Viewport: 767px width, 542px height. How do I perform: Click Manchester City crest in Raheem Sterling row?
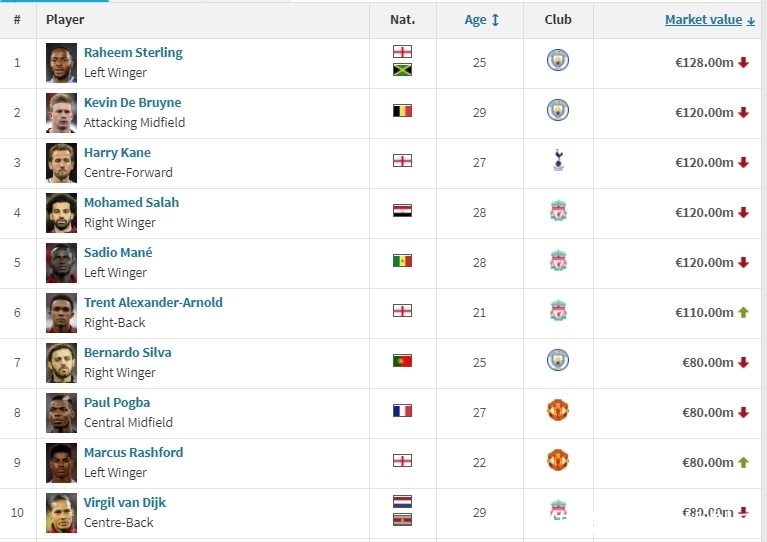tap(558, 62)
